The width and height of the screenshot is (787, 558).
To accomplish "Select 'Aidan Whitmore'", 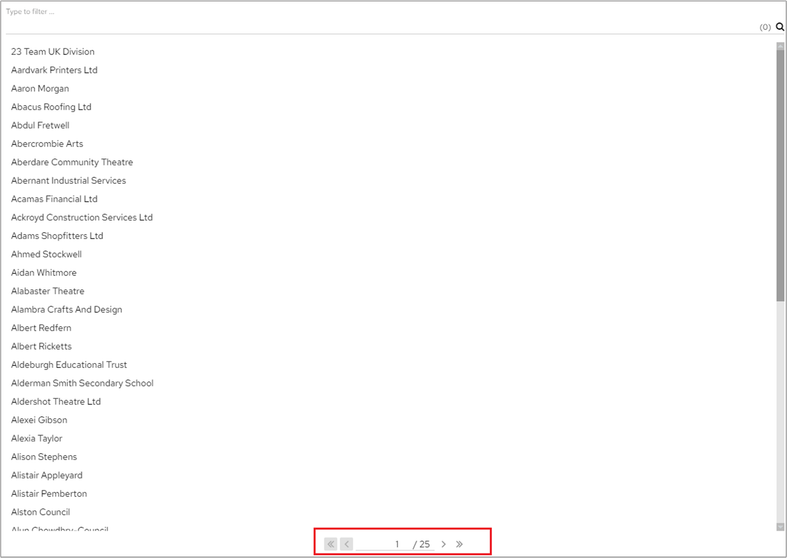I will 44,273.
